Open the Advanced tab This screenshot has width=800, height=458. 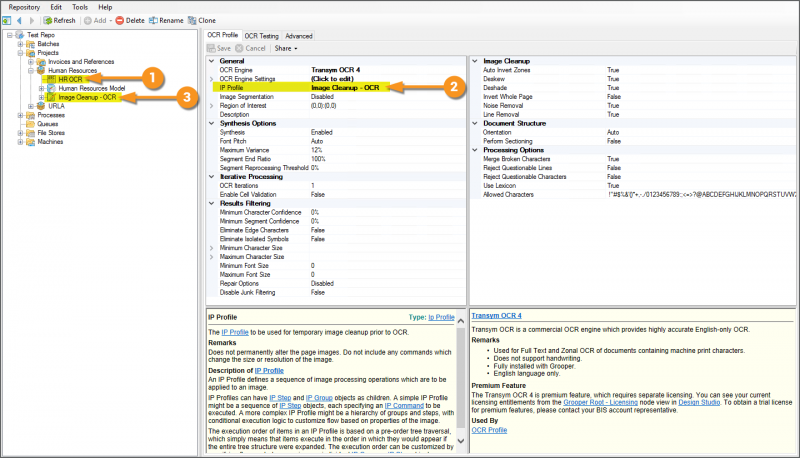point(299,35)
